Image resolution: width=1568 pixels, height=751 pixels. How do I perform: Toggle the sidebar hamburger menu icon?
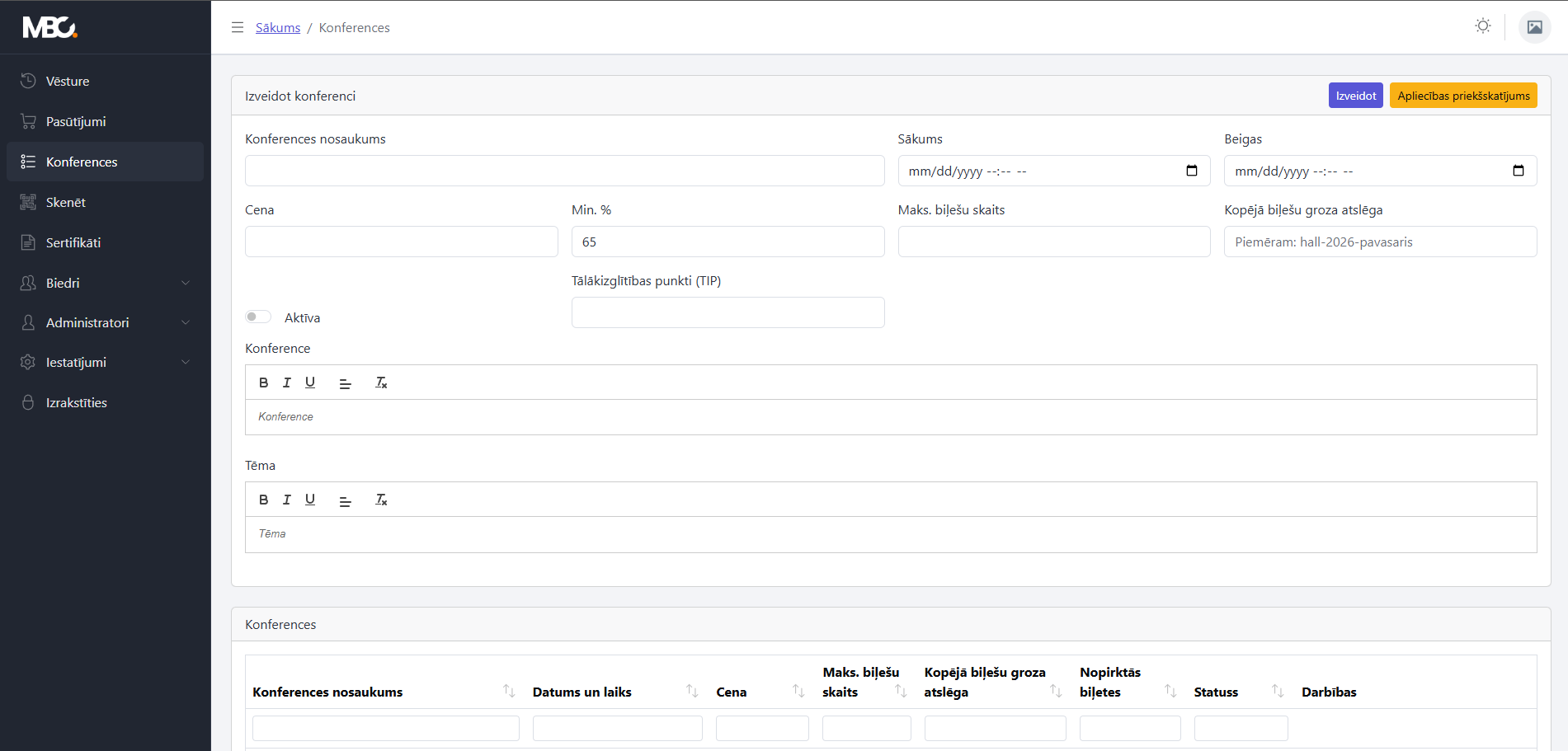pos(238,27)
